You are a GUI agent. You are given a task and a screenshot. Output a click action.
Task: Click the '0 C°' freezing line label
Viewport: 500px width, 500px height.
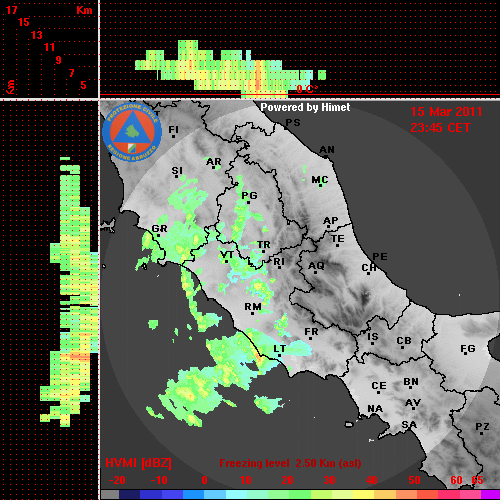click(x=307, y=89)
